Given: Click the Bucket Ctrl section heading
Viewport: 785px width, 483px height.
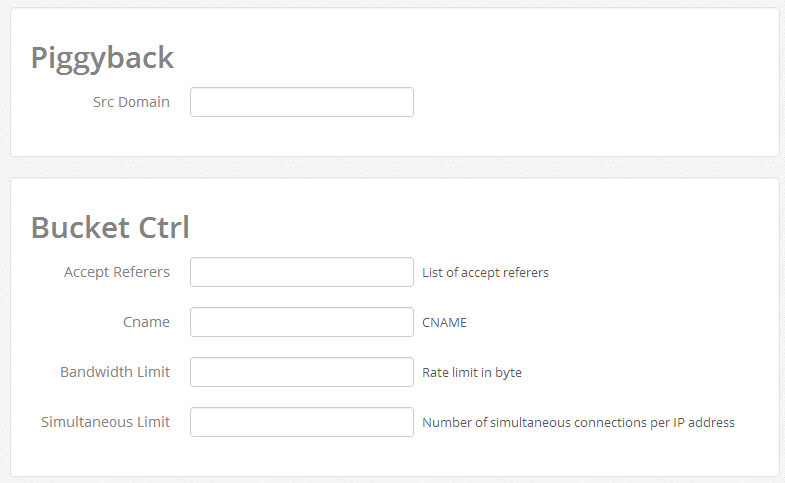Looking at the screenshot, I should [x=110, y=227].
